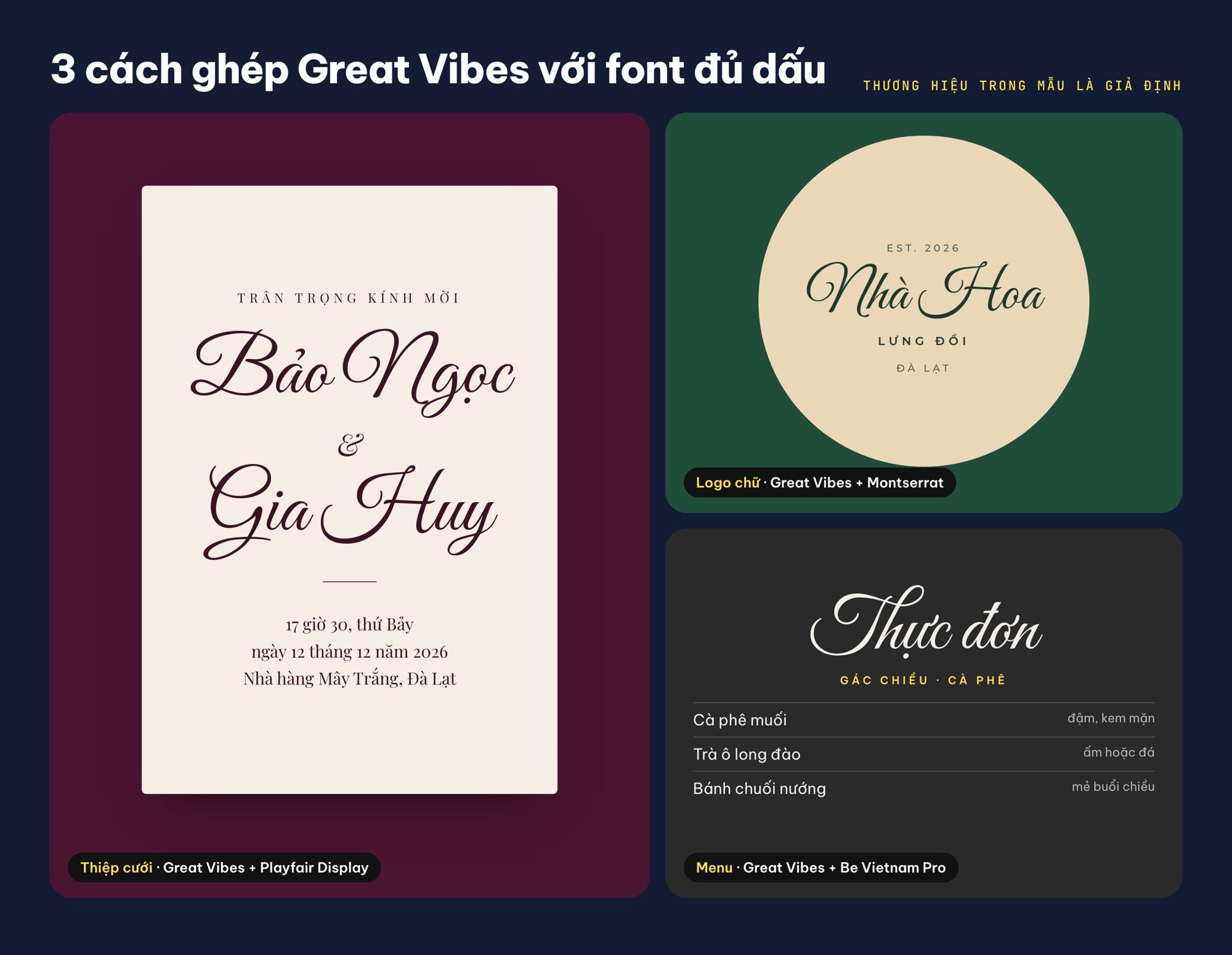1232x955 pixels.
Task: Select the "Nhà Hoa" script logo text
Action: pos(925,289)
